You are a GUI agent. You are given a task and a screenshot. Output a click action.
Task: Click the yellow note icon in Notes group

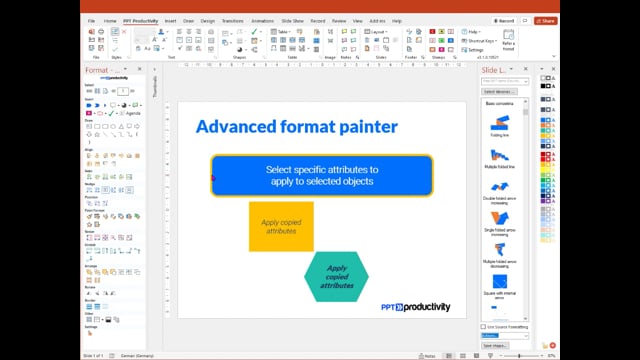click(x=344, y=31)
